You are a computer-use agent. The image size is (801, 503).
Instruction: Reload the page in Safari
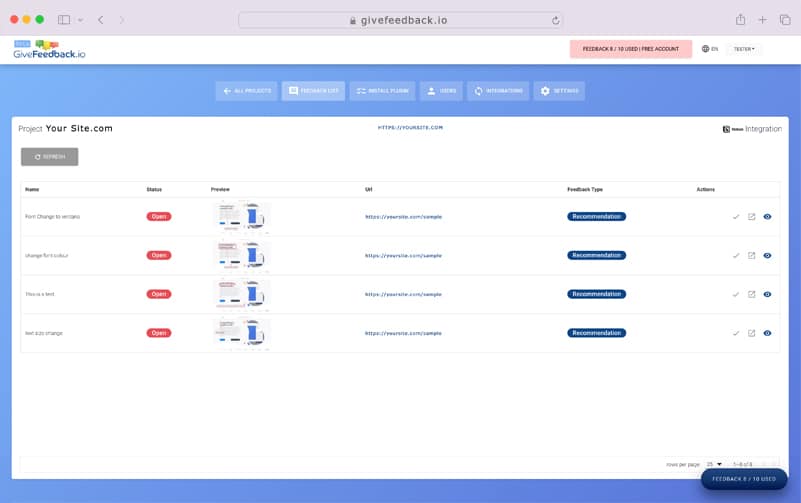(555, 20)
